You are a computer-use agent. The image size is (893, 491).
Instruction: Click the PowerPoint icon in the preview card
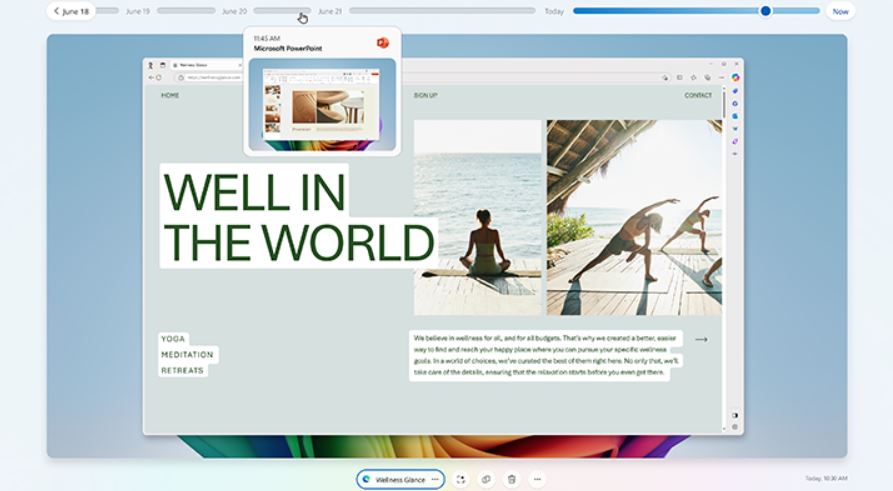point(382,42)
